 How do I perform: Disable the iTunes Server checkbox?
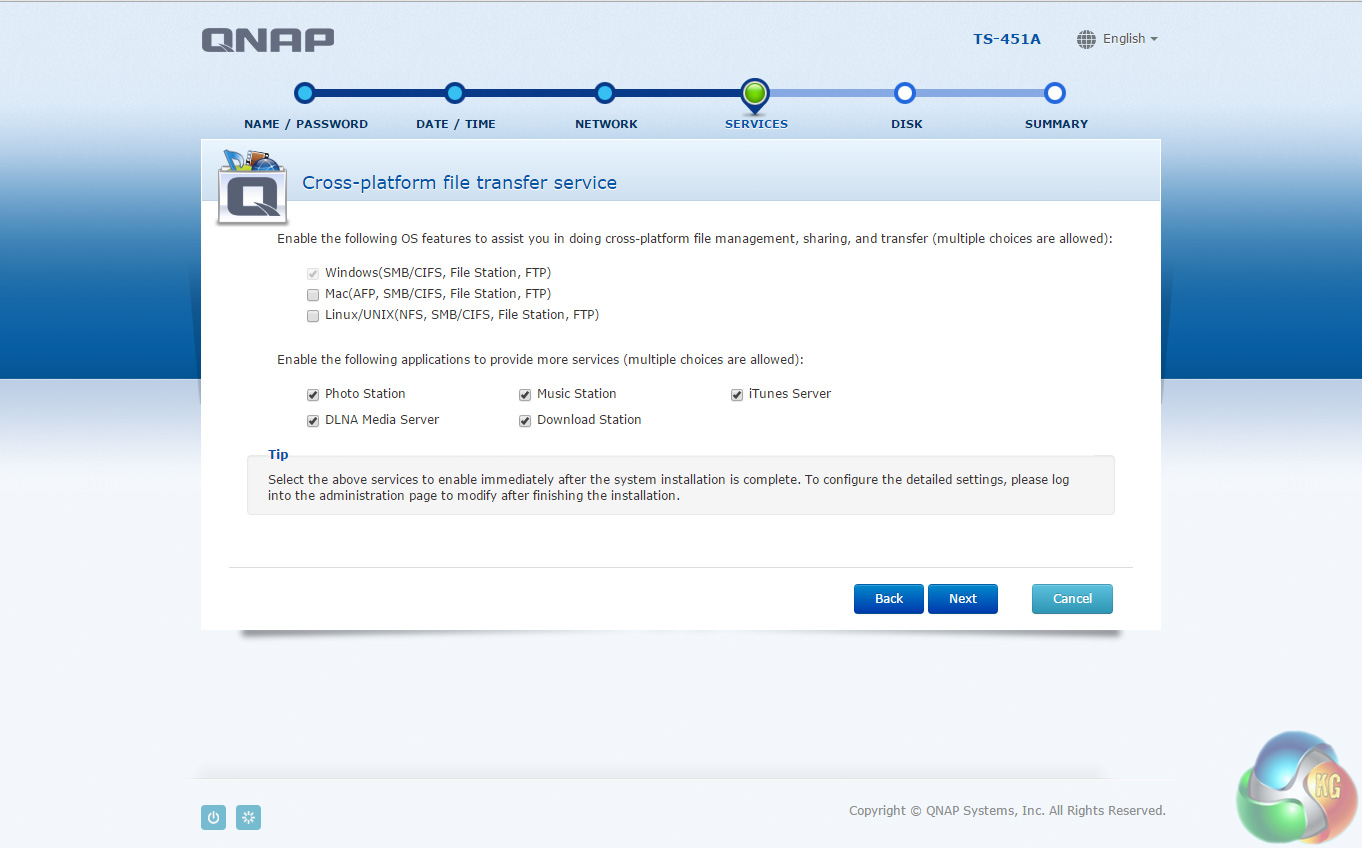tap(737, 395)
